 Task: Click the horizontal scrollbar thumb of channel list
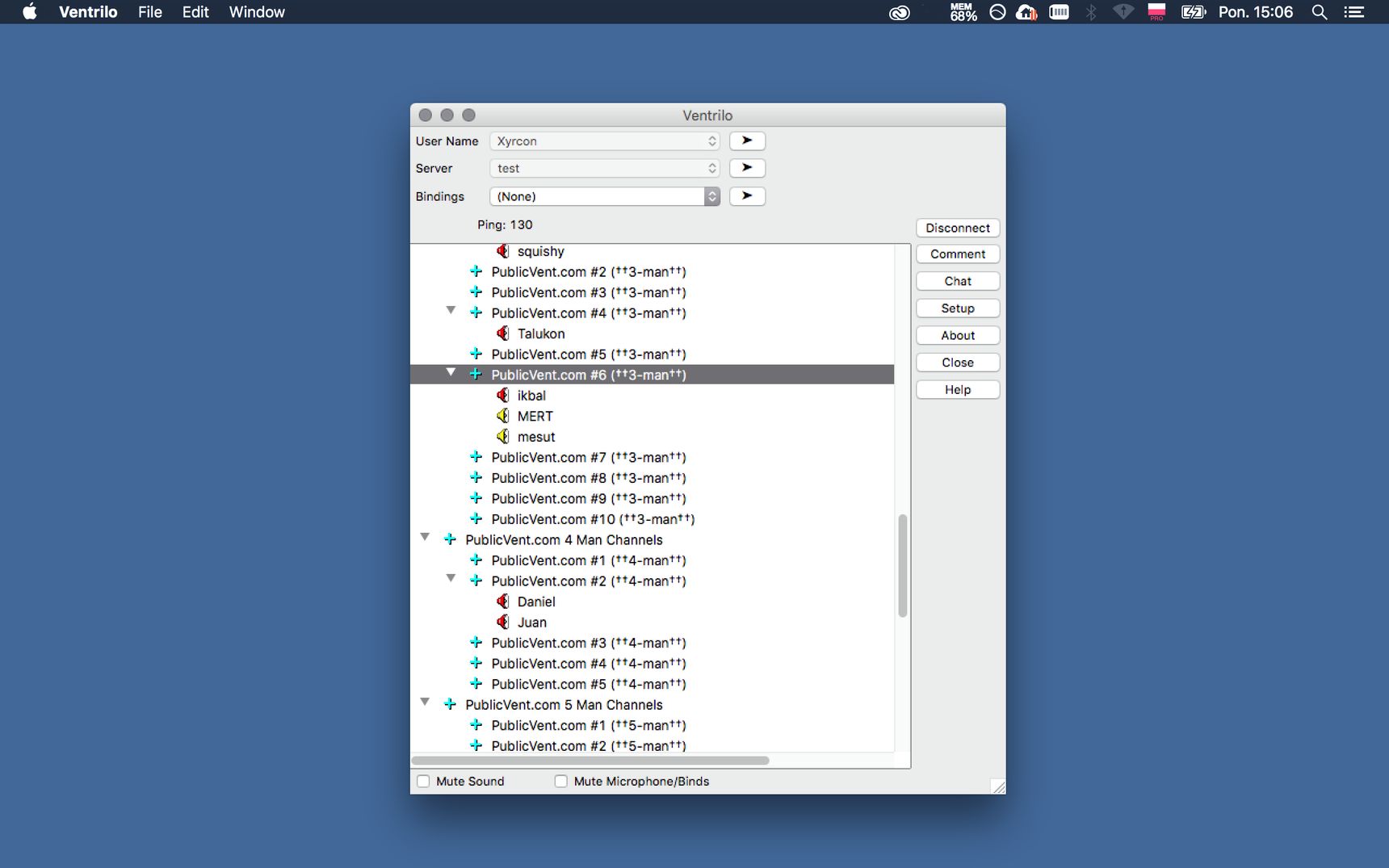pos(590,760)
